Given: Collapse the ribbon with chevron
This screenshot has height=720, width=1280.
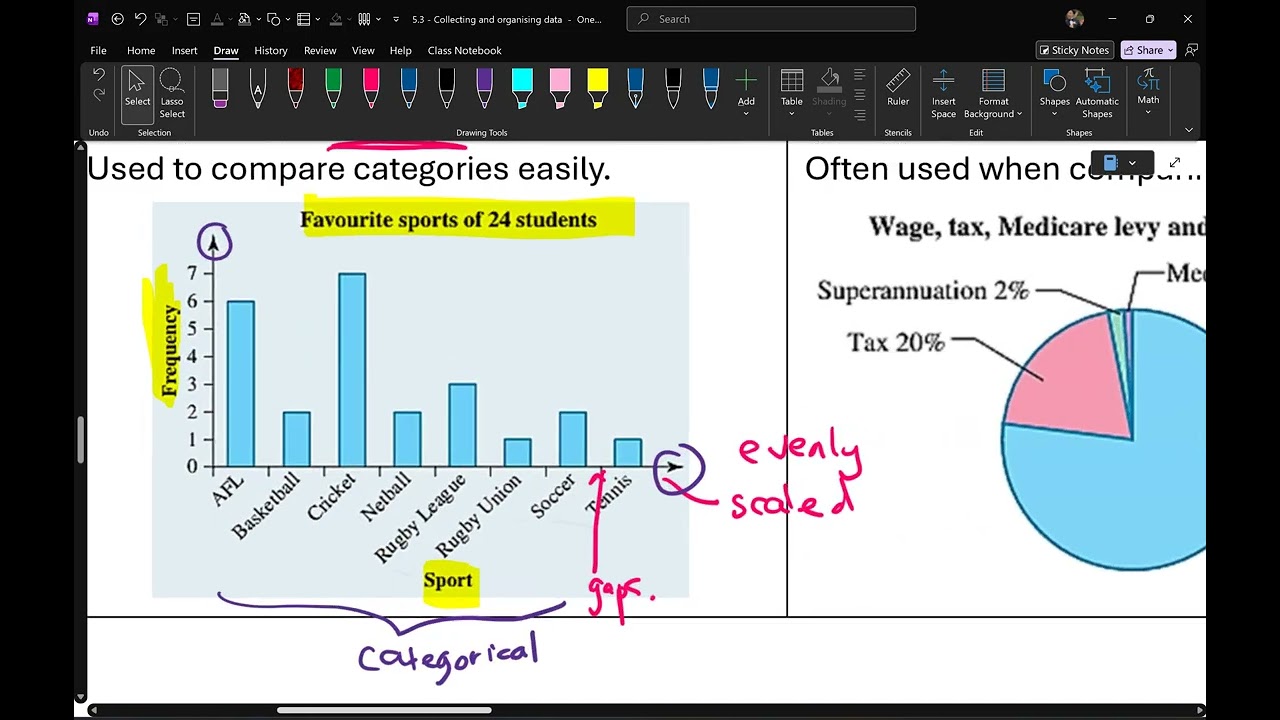Looking at the screenshot, I should pyautogui.click(x=1188, y=130).
